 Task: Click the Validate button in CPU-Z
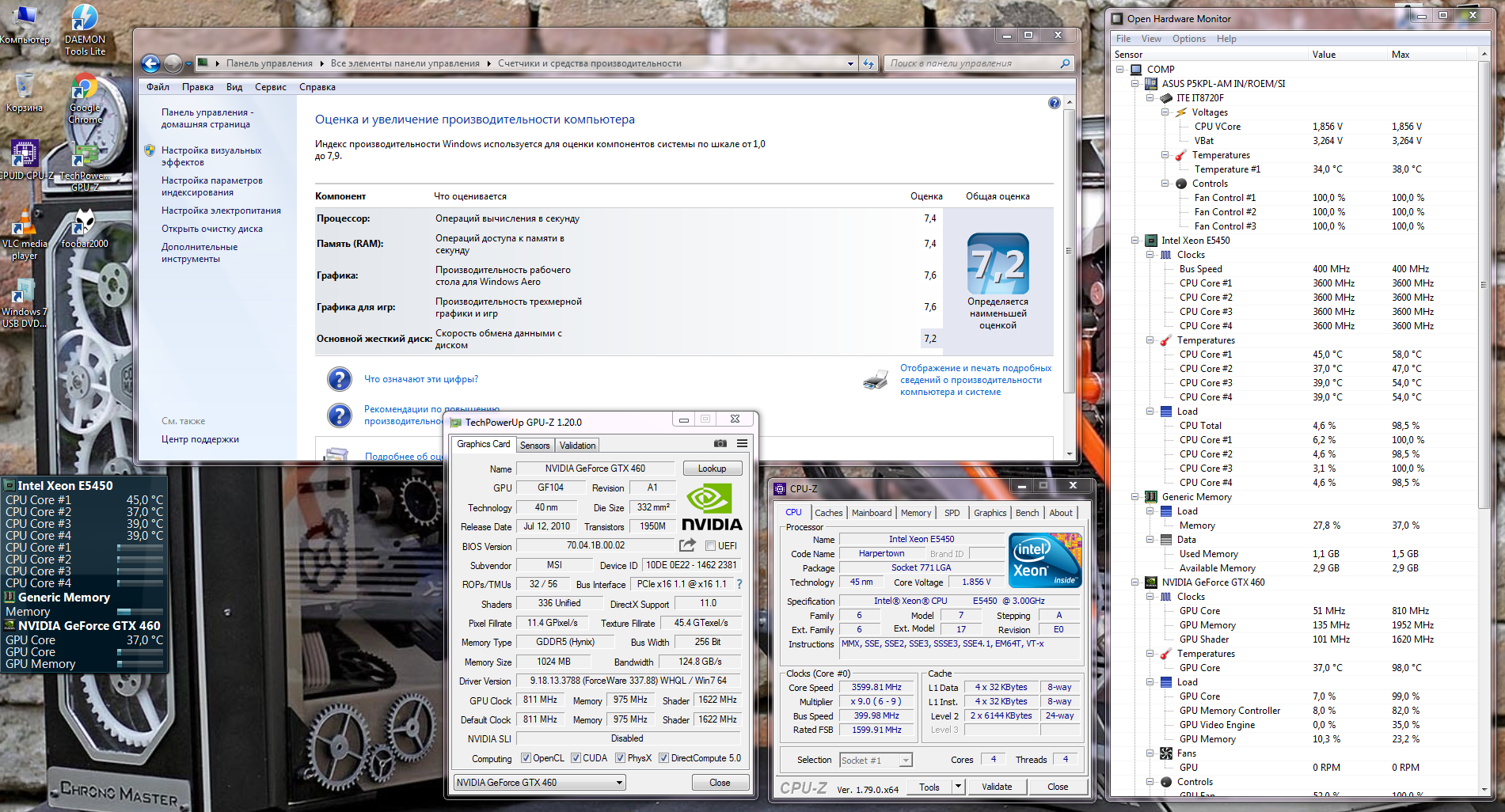pyautogui.click(x=997, y=787)
